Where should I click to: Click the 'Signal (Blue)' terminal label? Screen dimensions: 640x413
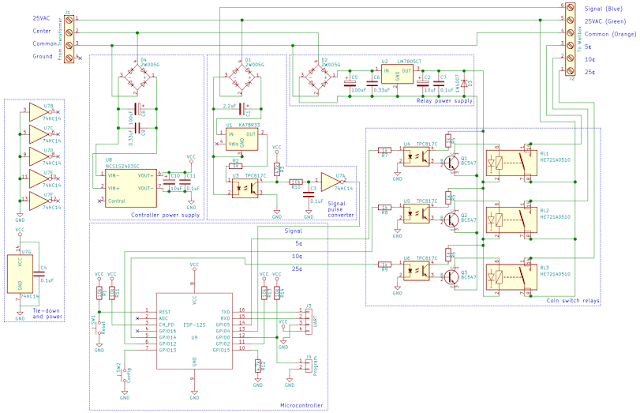(x=603, y=9)
